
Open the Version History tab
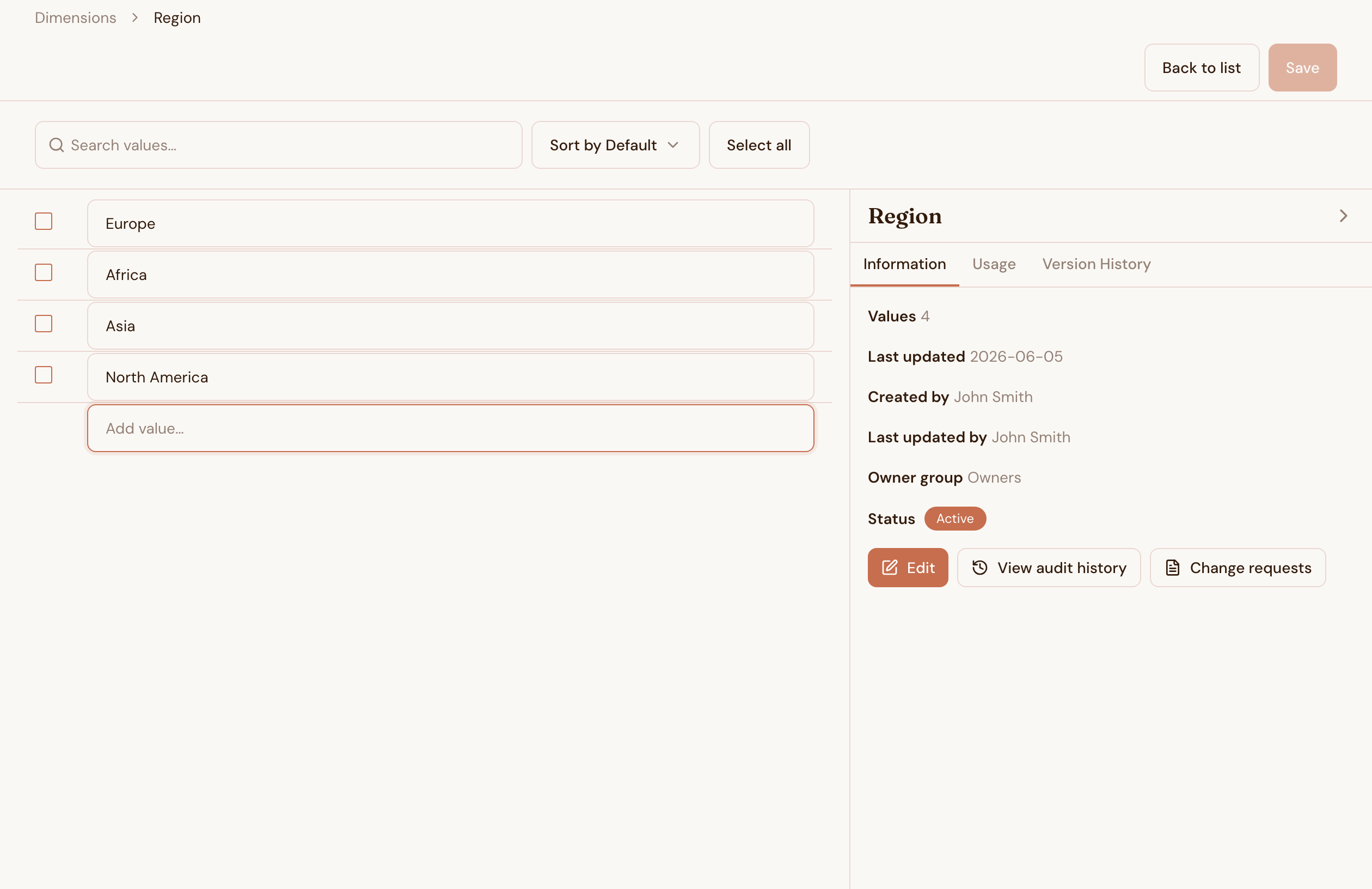1096,264
